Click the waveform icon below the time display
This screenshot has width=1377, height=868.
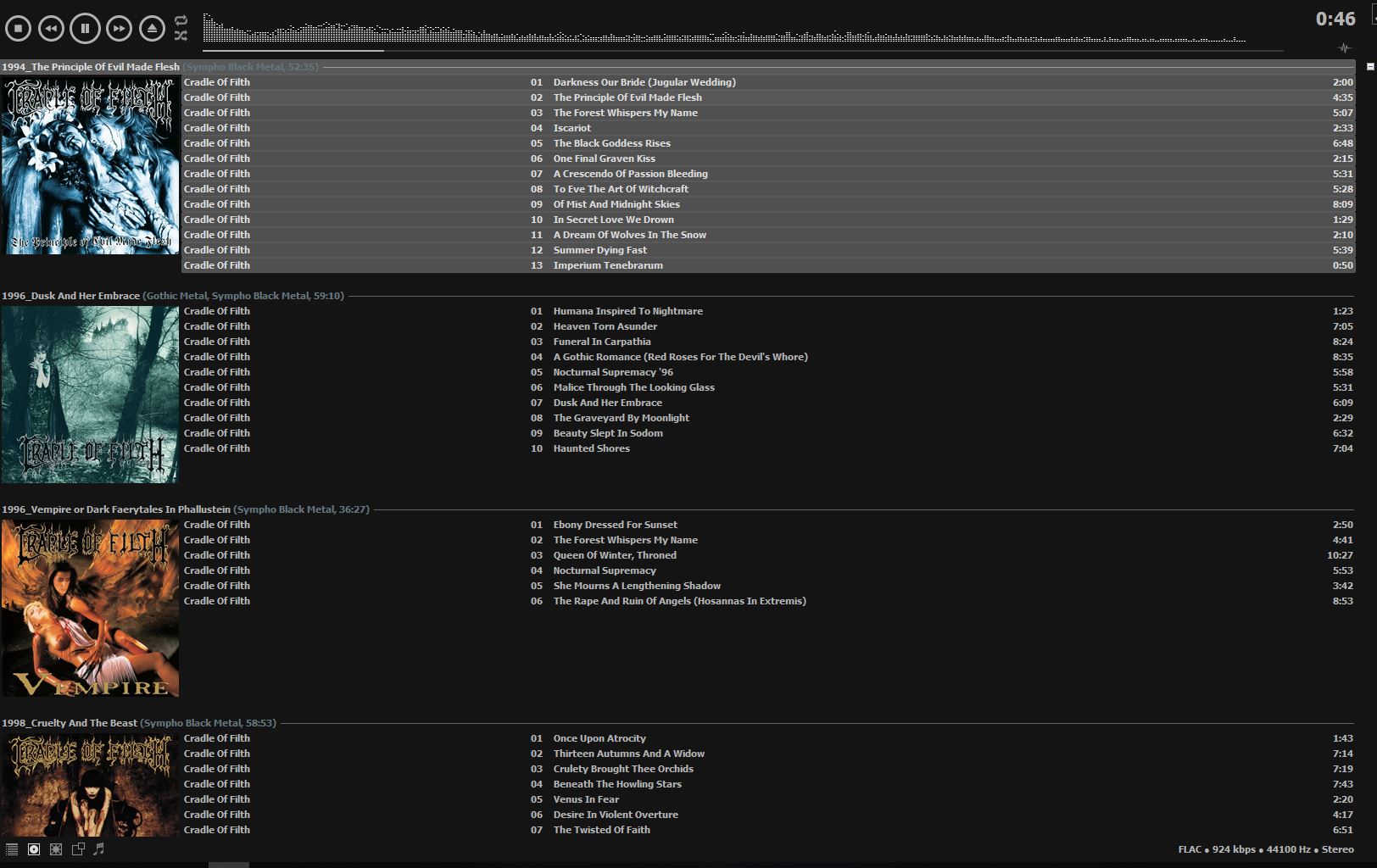coord(1344,47)
